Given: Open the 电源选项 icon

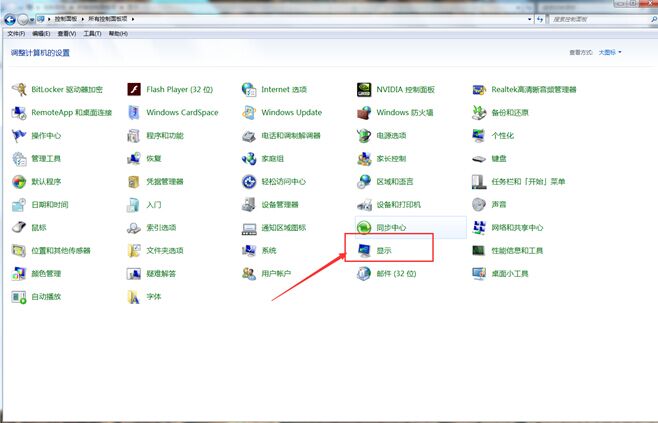Looking at the screenshot, I should point(364,136).
